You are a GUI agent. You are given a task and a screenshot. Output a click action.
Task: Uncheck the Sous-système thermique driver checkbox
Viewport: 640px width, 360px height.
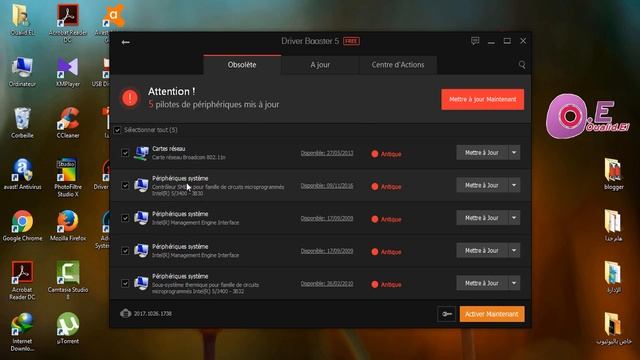pyautogui.click(x=125, y=283)
